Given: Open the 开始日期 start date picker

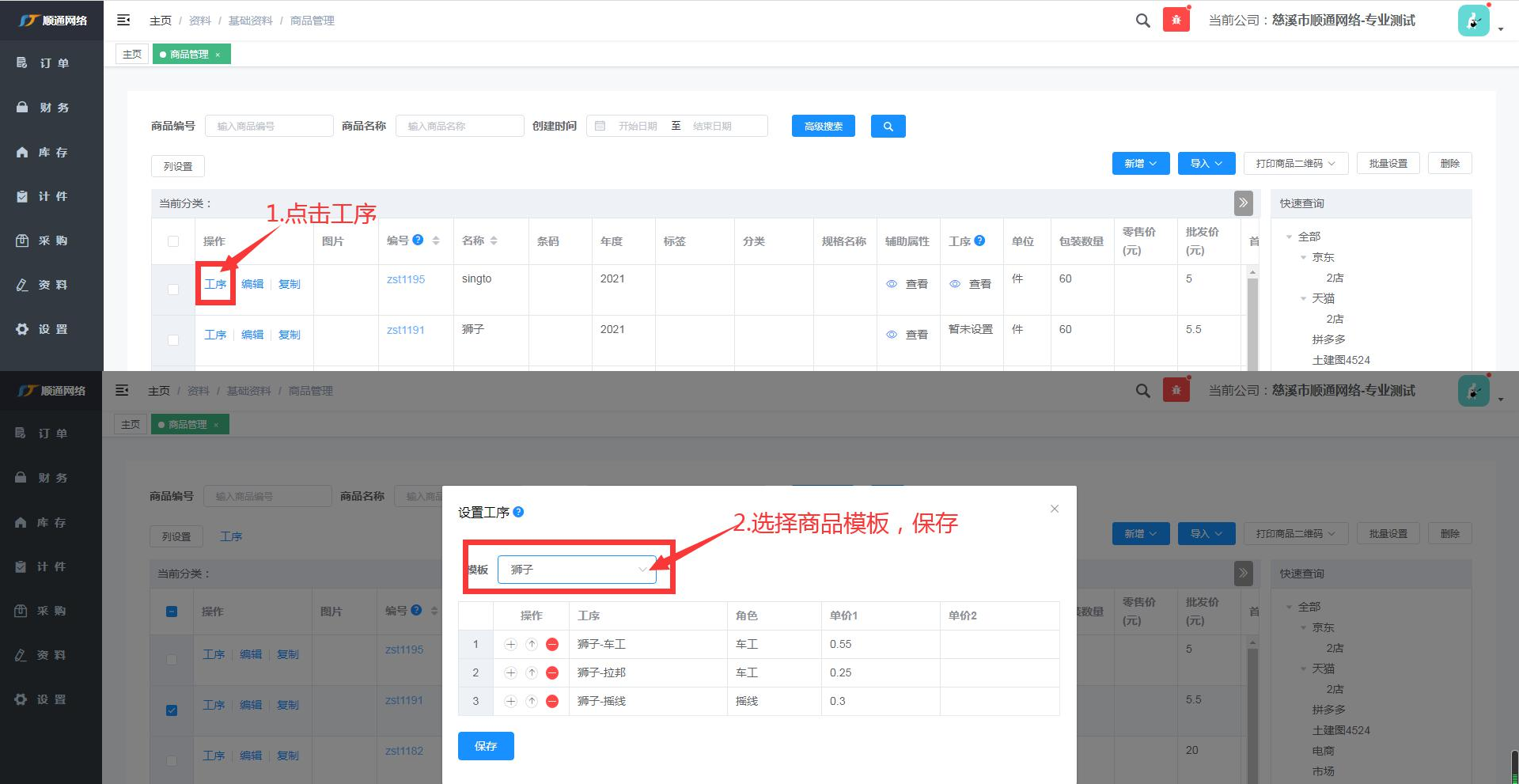Looking at the screenshot, I should [637, 127].
